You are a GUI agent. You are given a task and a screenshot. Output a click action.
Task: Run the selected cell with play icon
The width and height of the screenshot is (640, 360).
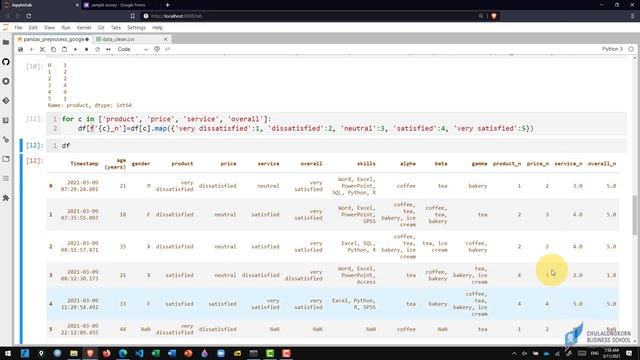click(x=76, y=49)
